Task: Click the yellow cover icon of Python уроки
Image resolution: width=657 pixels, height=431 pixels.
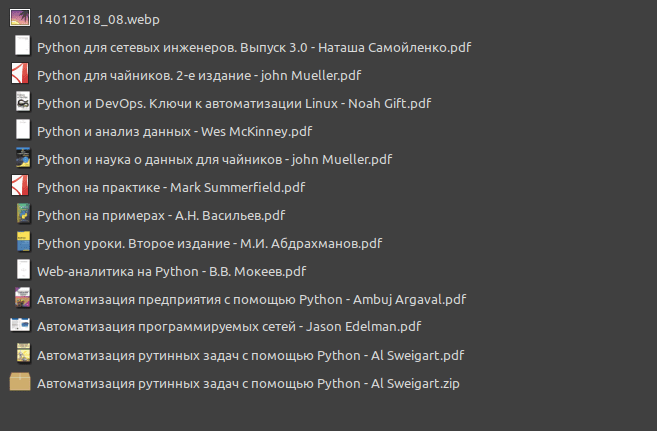Action: coord(20,242)
